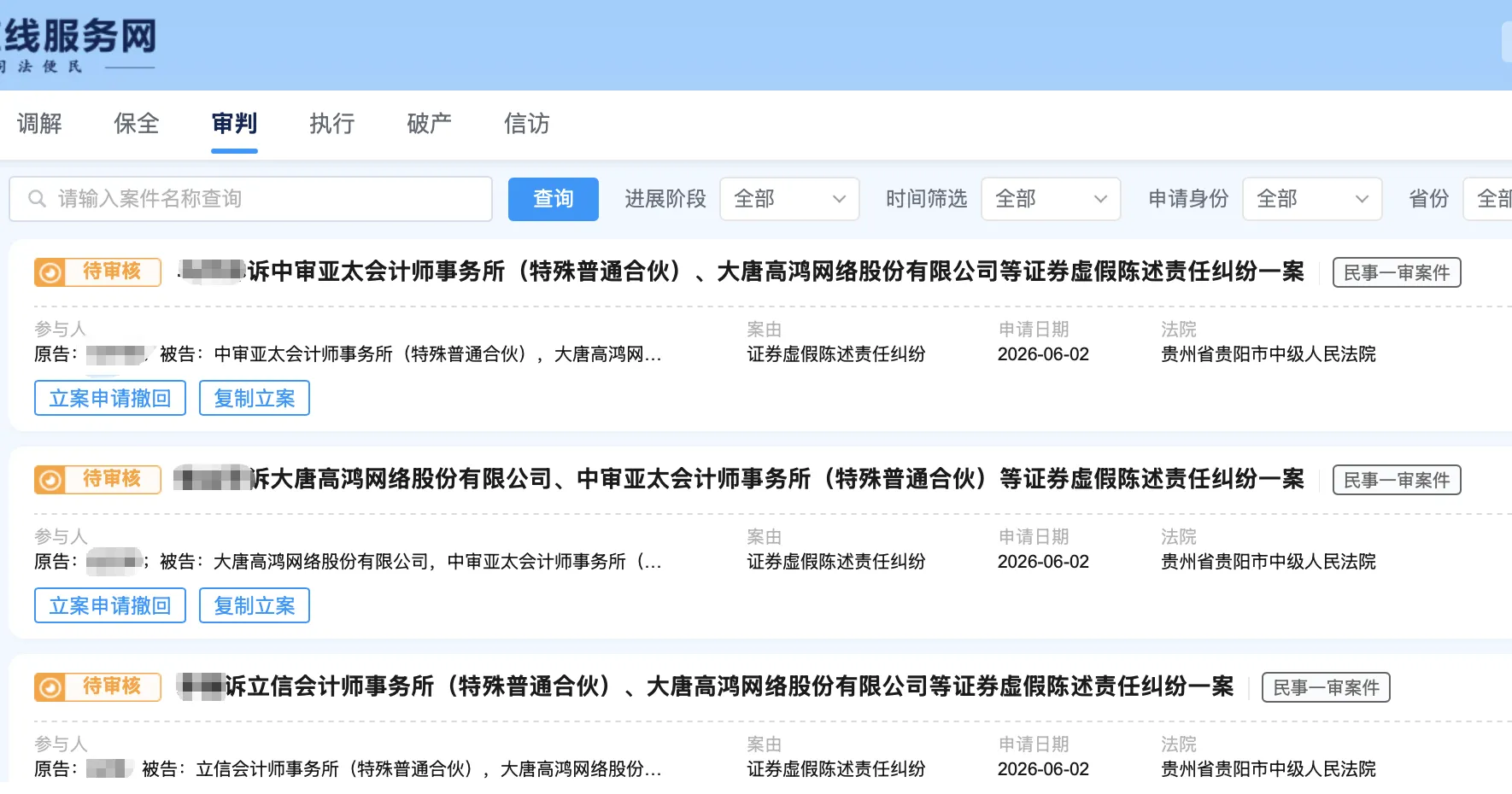Click date 2026-06-02 in 立信 case
This screenshot has height=794, width=1512.
(x=1043, y=769)
